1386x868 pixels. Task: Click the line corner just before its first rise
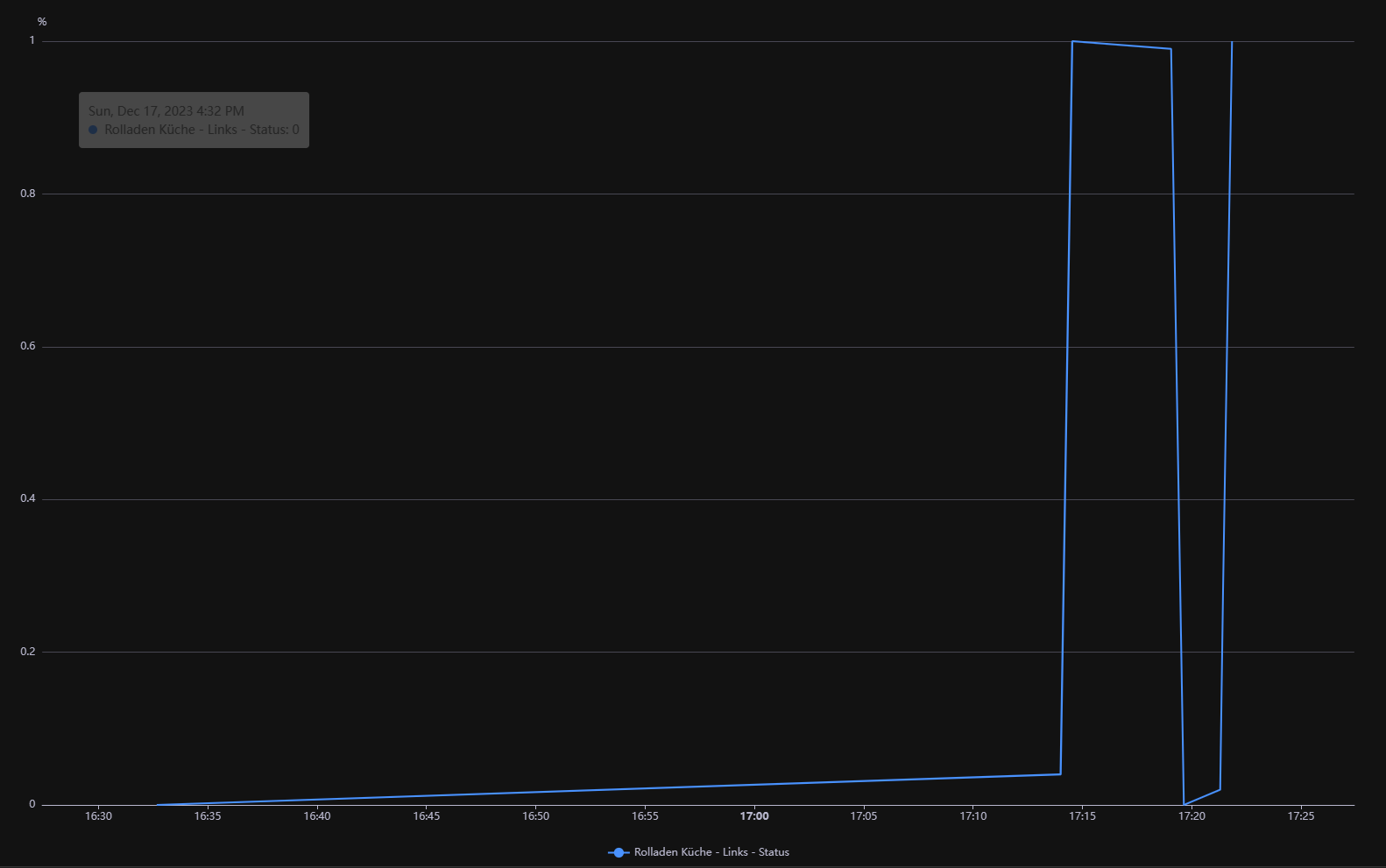click(x=1060, y=774)
